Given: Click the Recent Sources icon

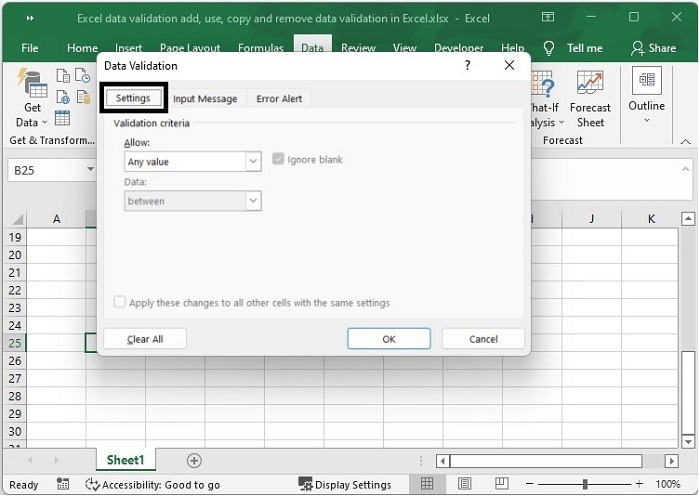Looking at the screenshot, I should click(x=82, y=76).
